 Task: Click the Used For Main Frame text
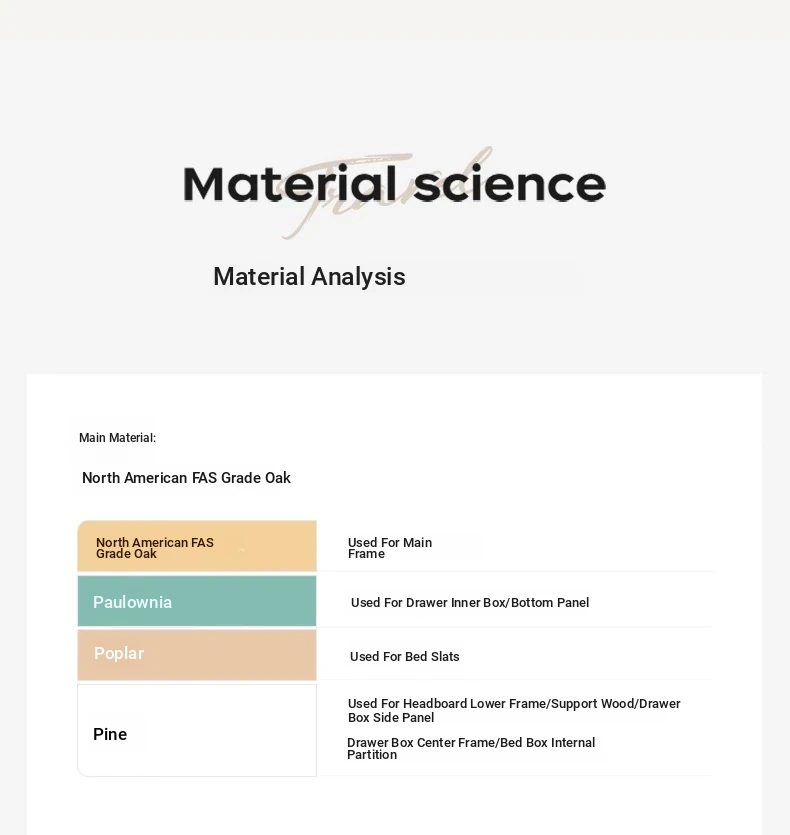[x=390, y=548]
